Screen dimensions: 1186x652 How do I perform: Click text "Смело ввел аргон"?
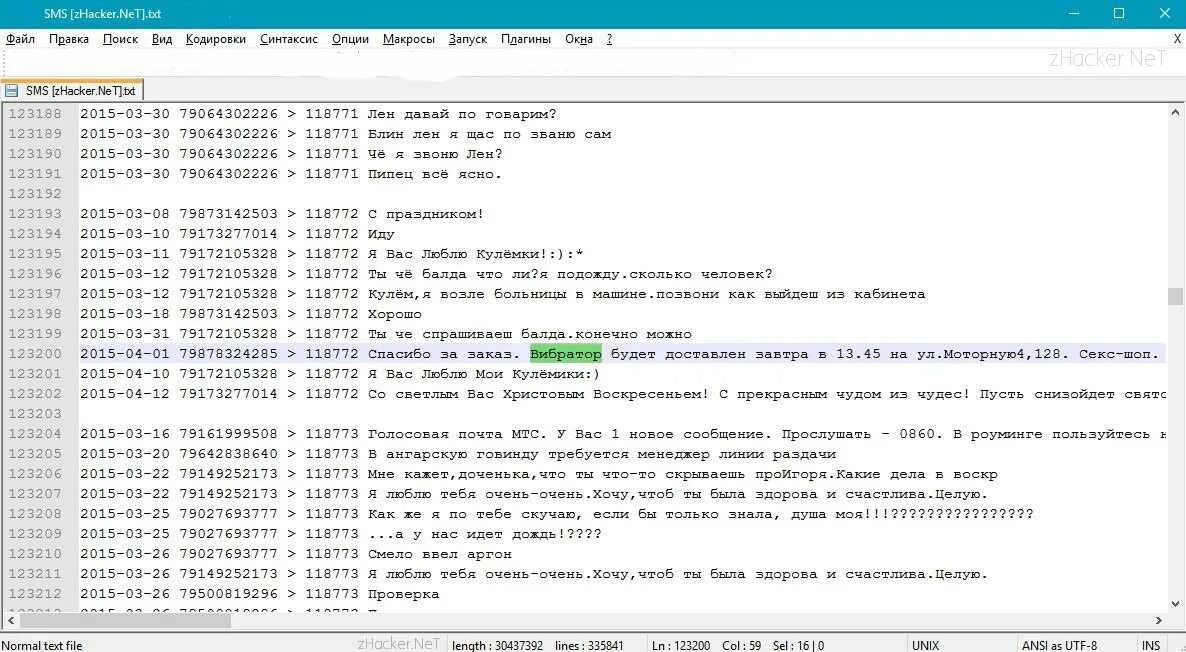(439, 554)
